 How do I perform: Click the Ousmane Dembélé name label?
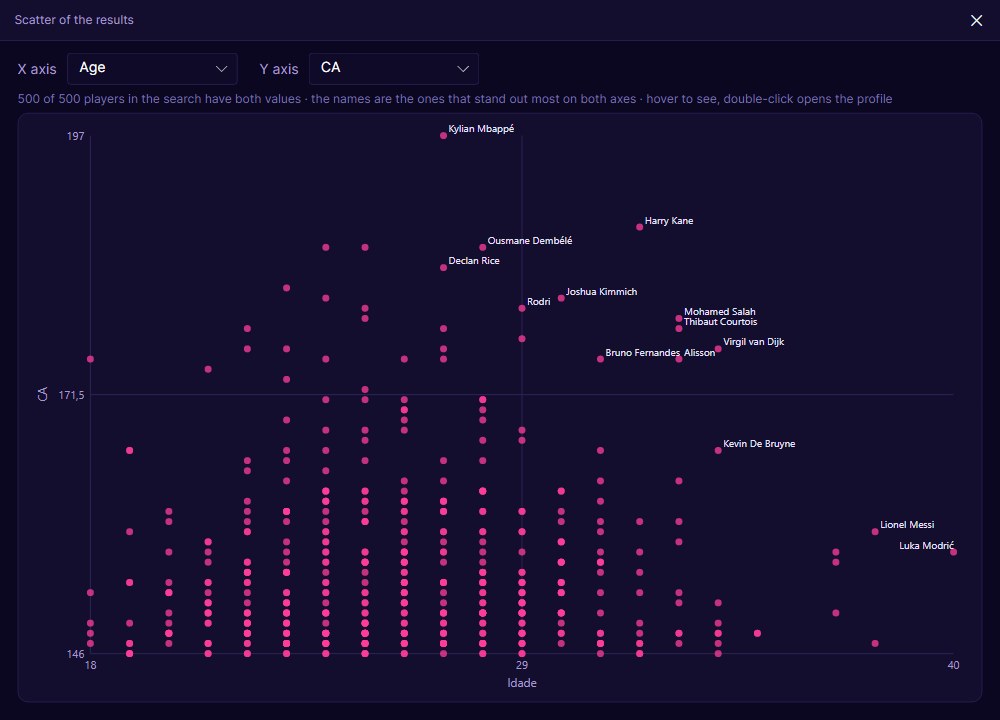pyautogui.click(x=529, y=240)
